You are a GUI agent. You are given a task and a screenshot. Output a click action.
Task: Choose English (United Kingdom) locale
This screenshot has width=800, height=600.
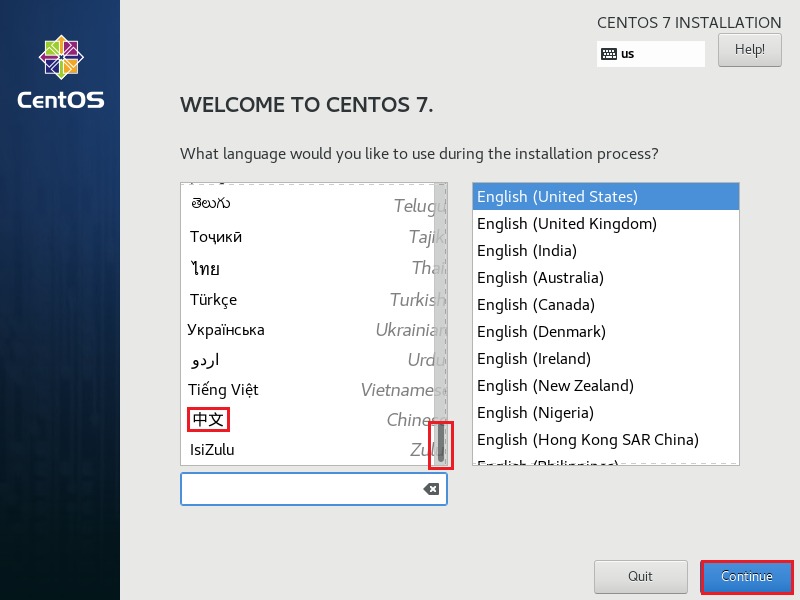click(606, 223)
